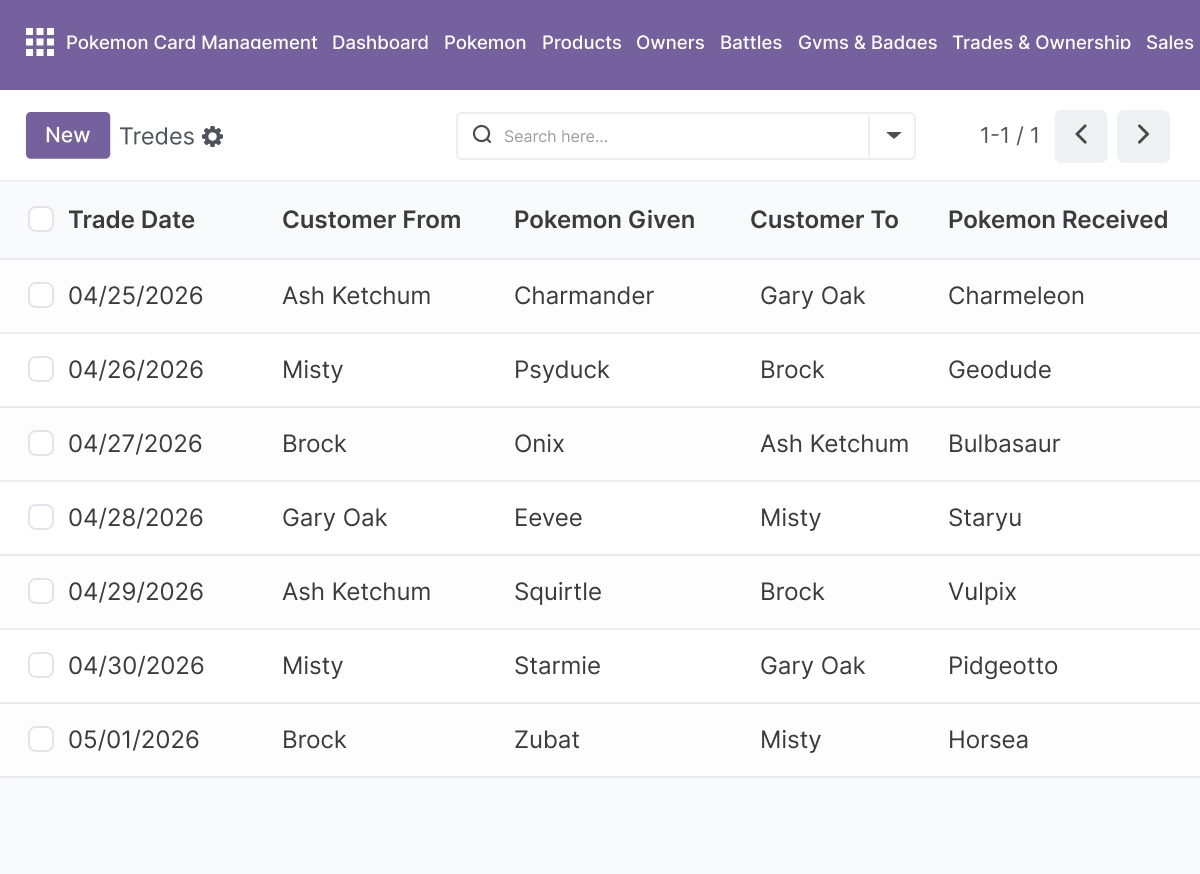Click the Horsea cell
The image size is (1200, 874).
point(988,740)
